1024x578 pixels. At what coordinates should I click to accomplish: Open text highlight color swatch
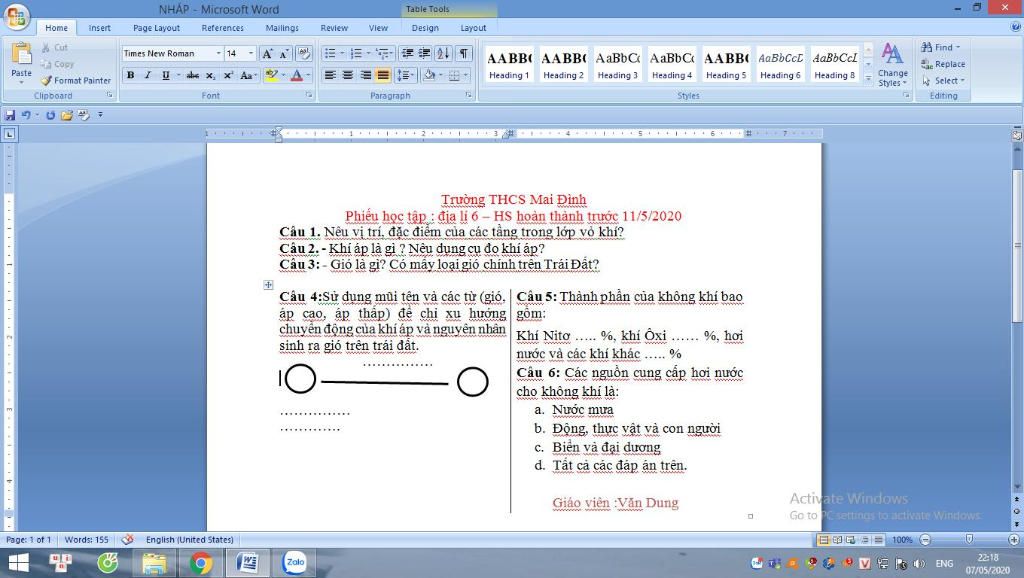tap(272, 76)
